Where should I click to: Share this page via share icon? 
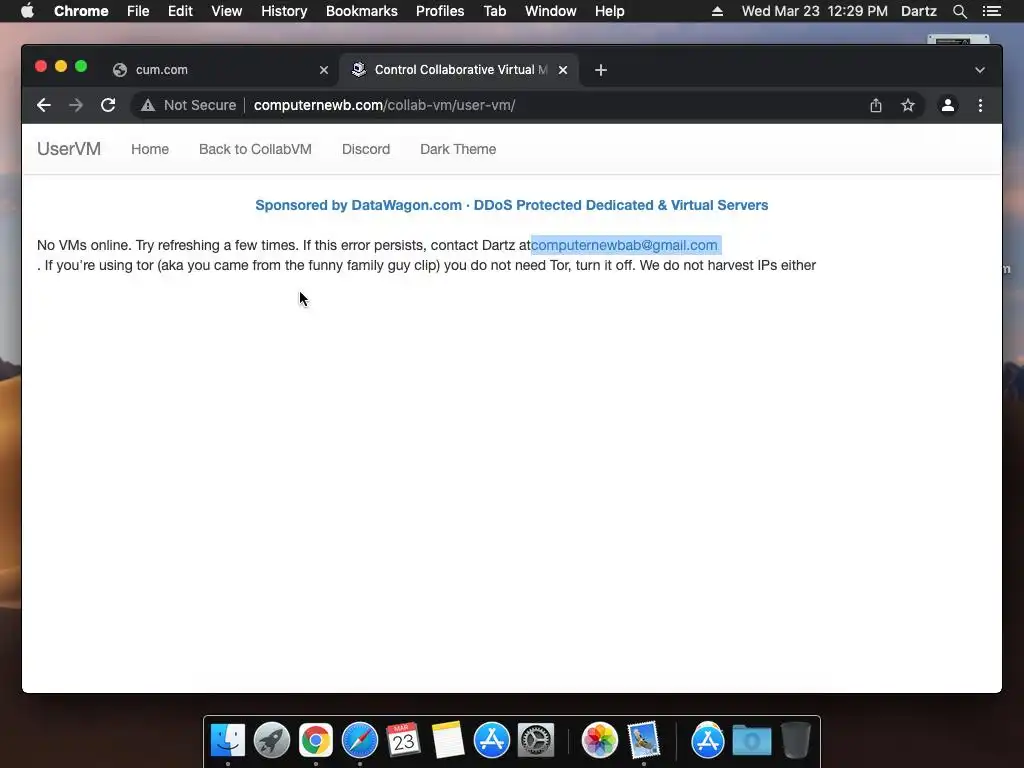[876, 105]
